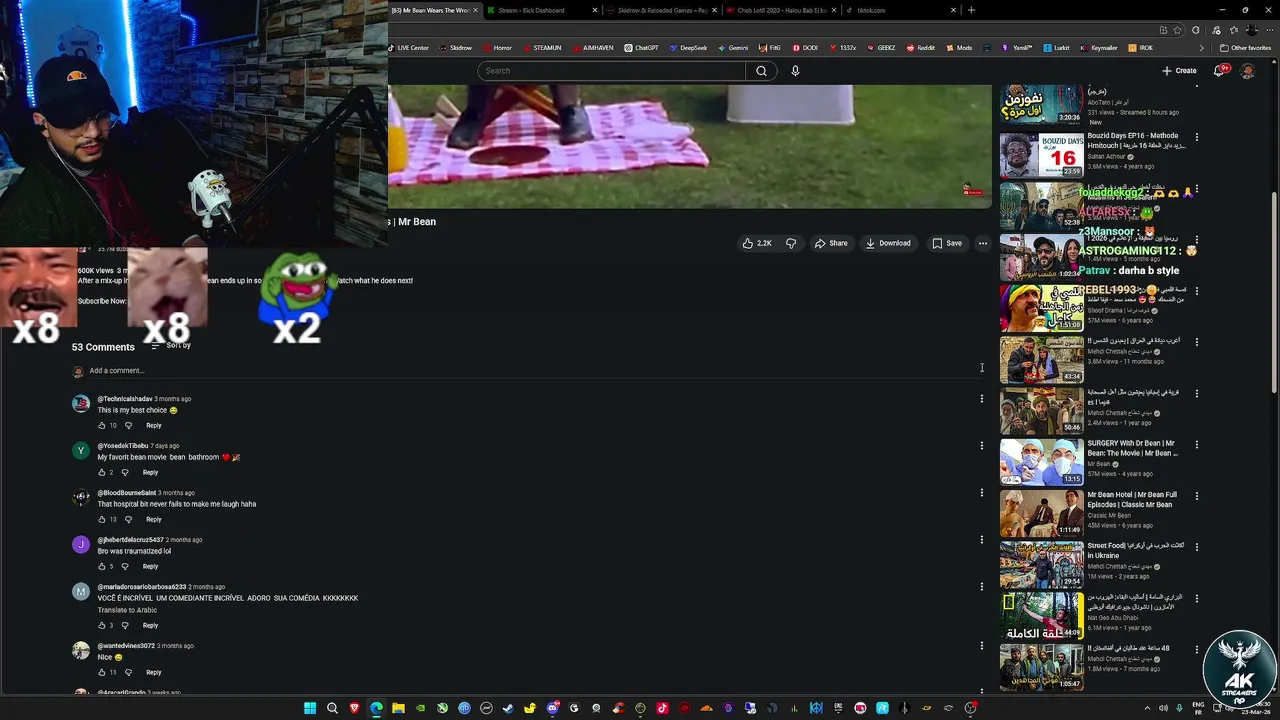This screenshot has height=720, width=1280.
Task: Open a new browser tab
Action: click(971, 10)
